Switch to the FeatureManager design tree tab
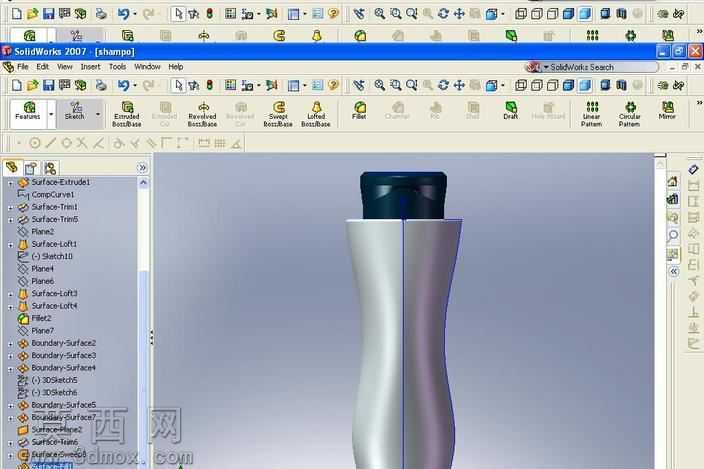704x469 pixels. coord(12,168)
